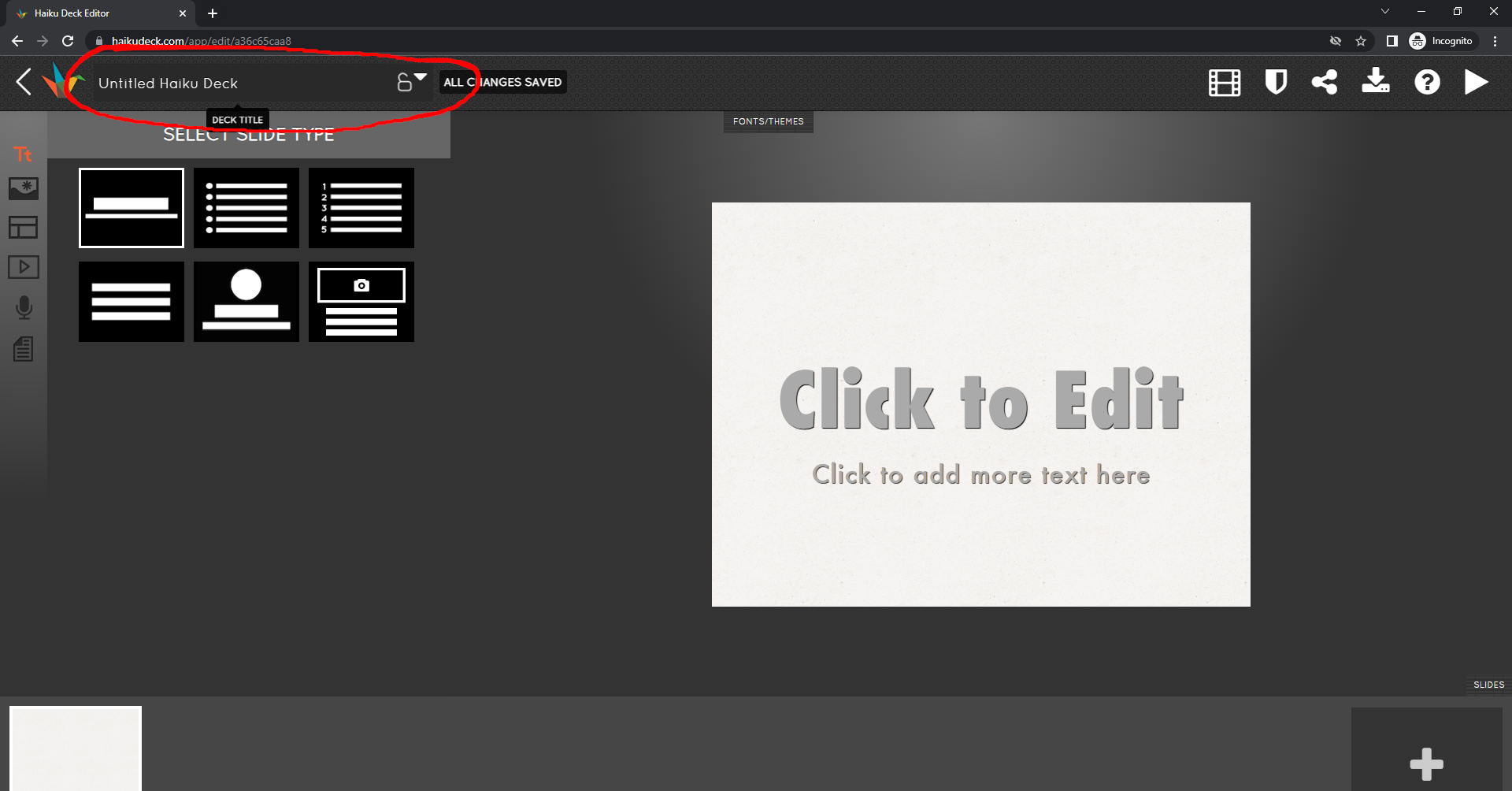Image resolution: width=1512 pixels, height=791 pixels.
Task: Bookmark this page with star icon
Action: tap(1361, 41)
